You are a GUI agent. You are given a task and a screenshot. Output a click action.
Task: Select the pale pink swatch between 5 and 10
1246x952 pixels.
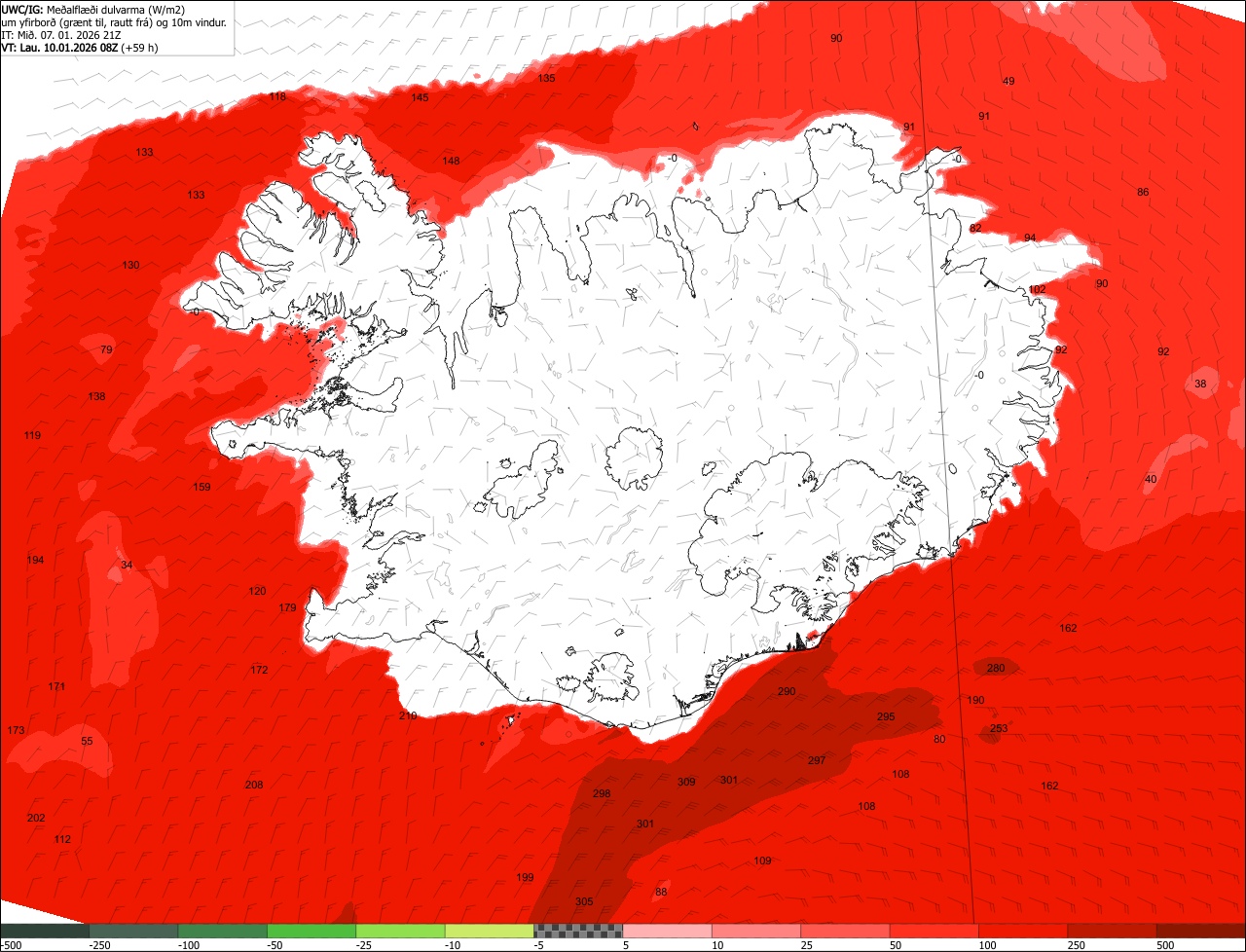pyautogui.click(x=667, y=931)
